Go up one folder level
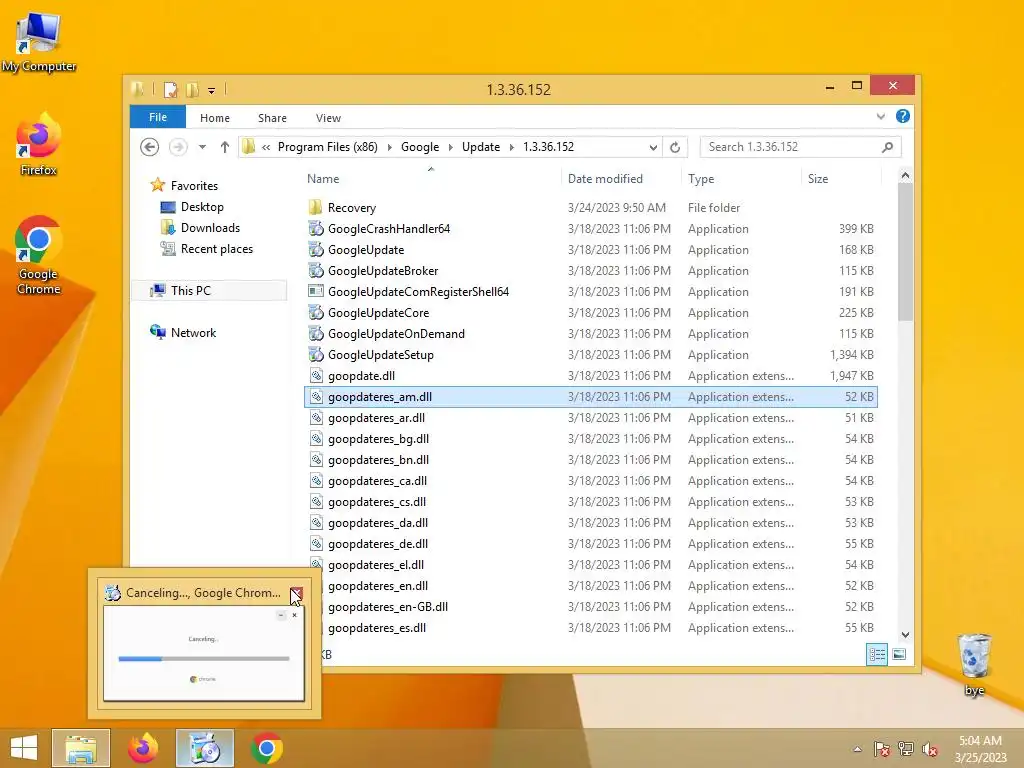Screen dimensions: 1024x768 click(225, 147)
